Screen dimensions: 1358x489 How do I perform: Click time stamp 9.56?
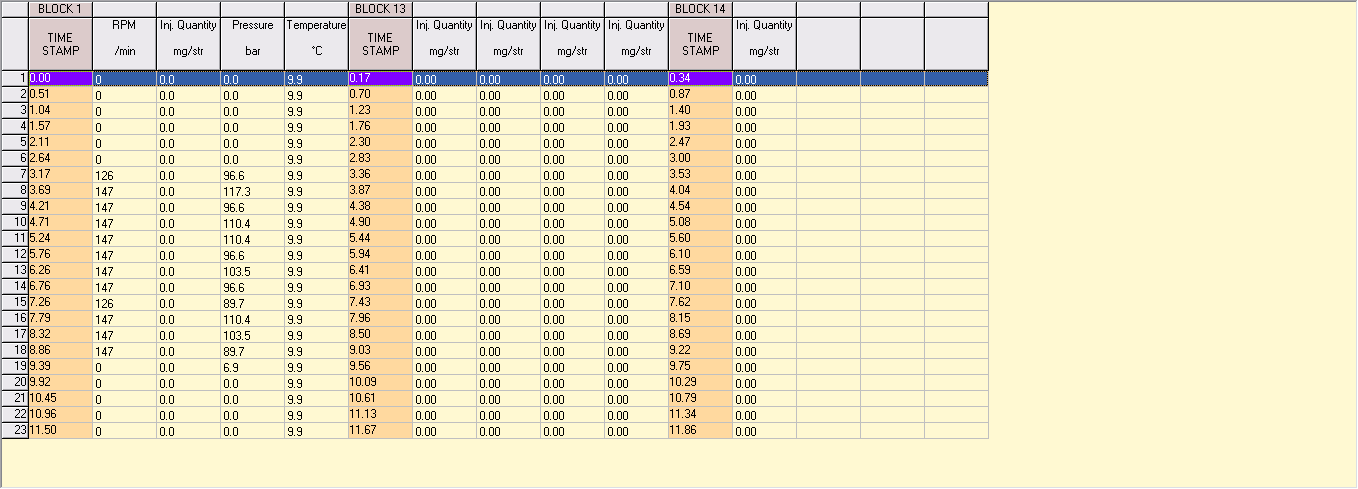pos(380,366)
